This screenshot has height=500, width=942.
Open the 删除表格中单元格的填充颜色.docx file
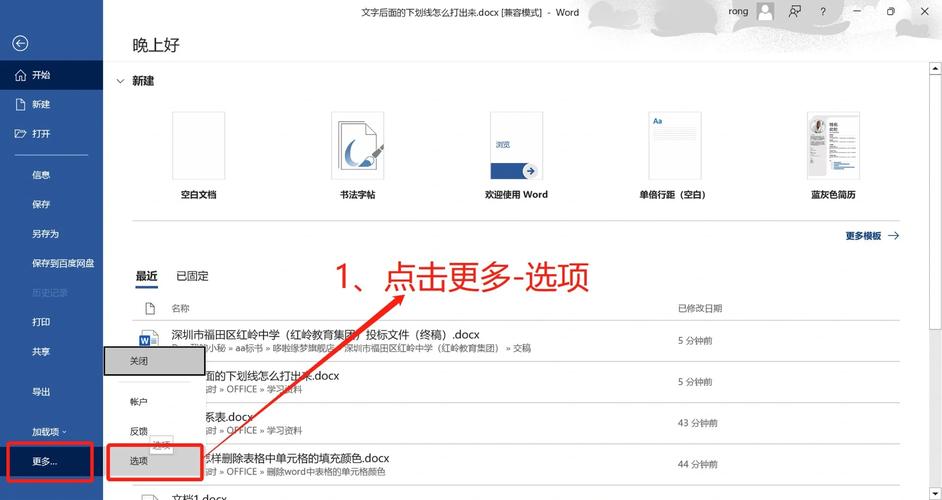point(296,459)
